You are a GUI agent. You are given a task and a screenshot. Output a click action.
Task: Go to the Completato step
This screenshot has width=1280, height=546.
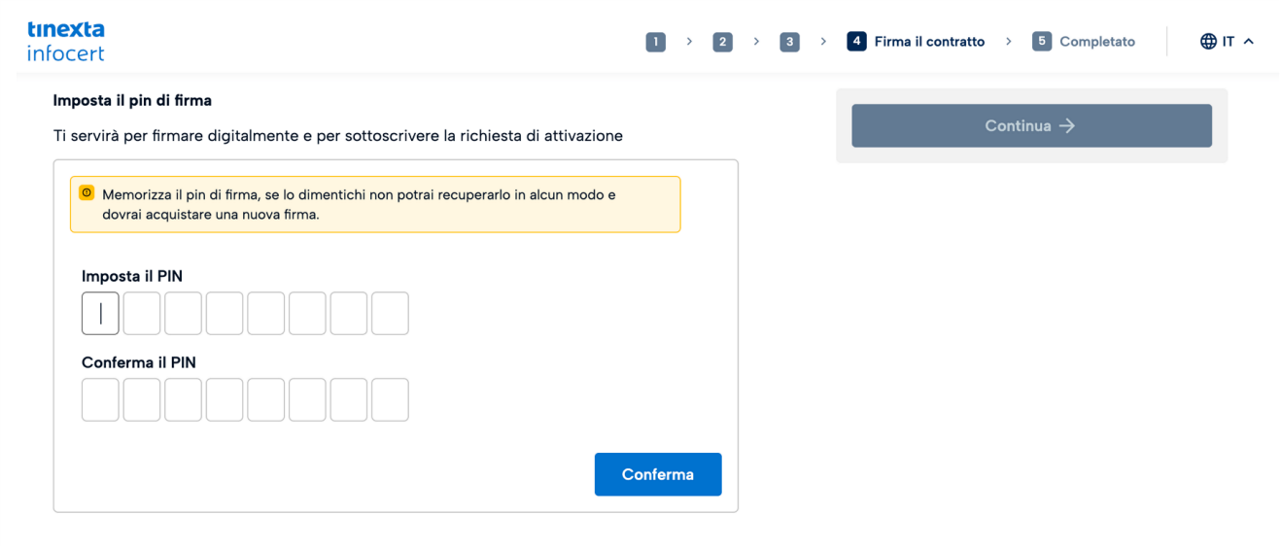point(1097,42)
